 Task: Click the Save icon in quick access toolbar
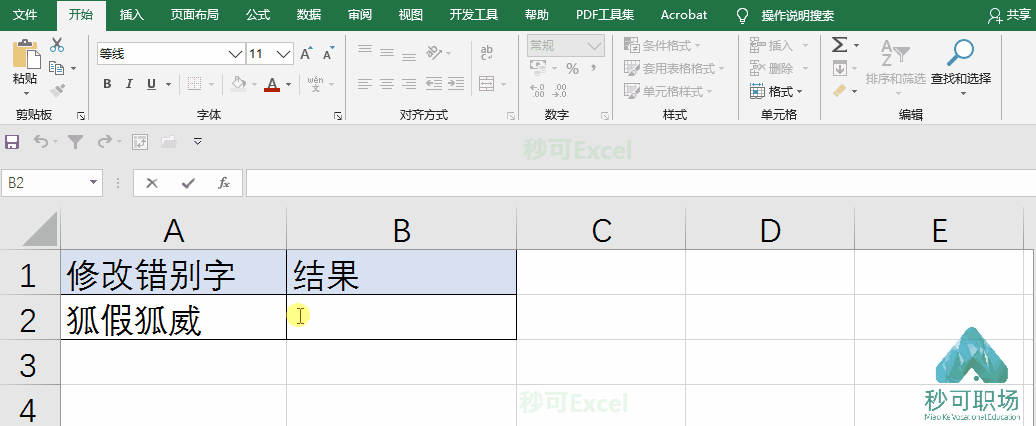coord(12,141)
